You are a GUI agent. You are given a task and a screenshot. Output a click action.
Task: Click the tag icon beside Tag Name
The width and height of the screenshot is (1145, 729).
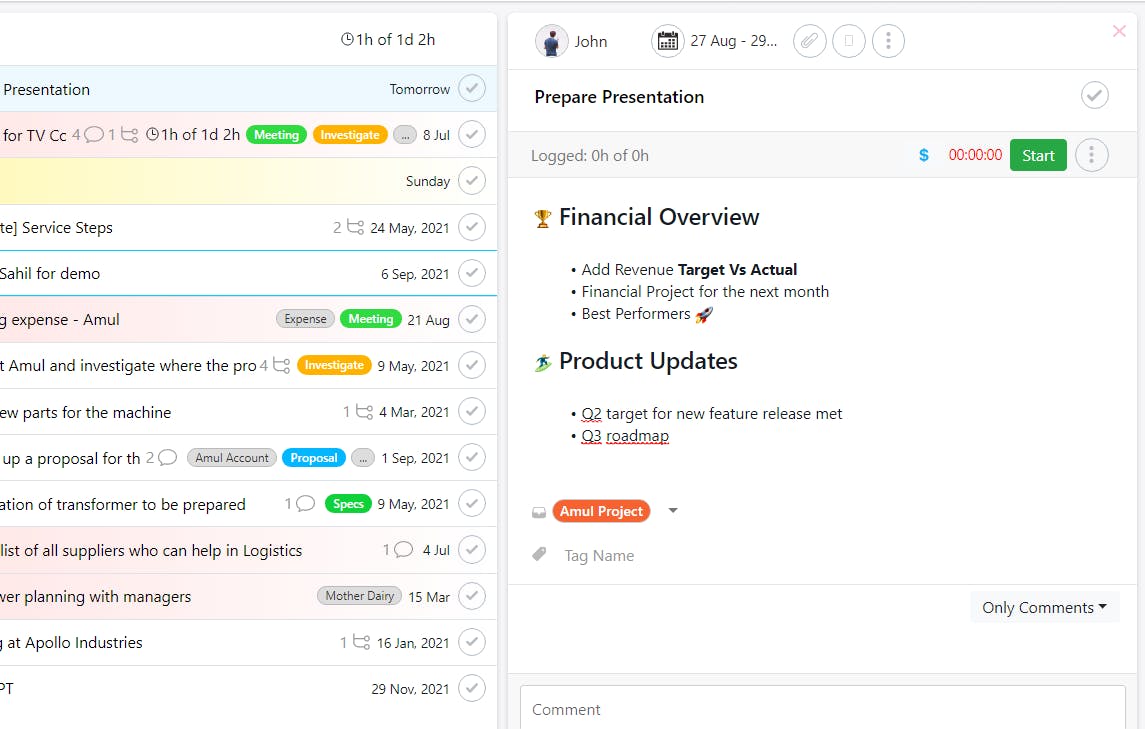coord(539,554)
